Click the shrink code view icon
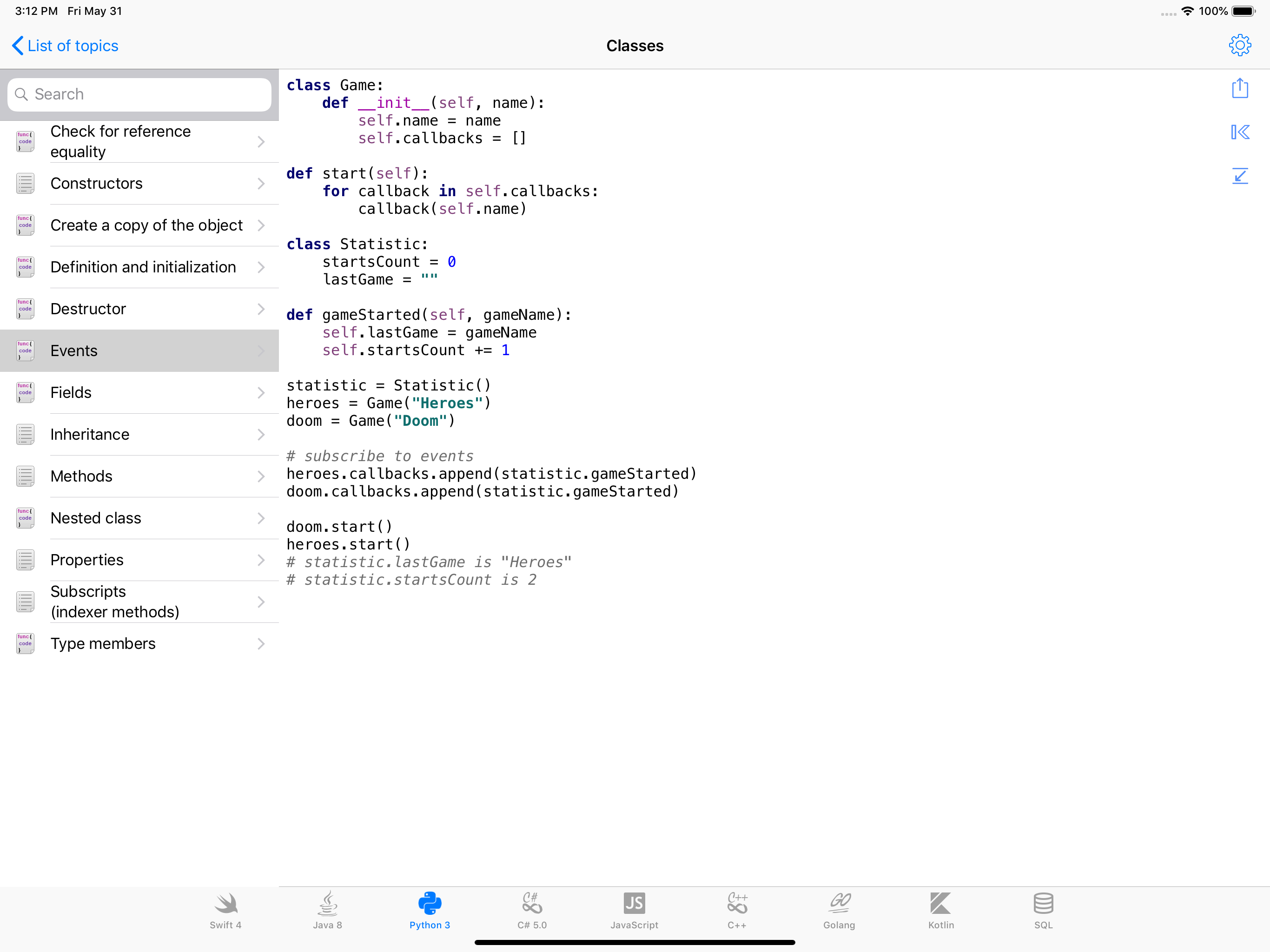 (1240, 176)
